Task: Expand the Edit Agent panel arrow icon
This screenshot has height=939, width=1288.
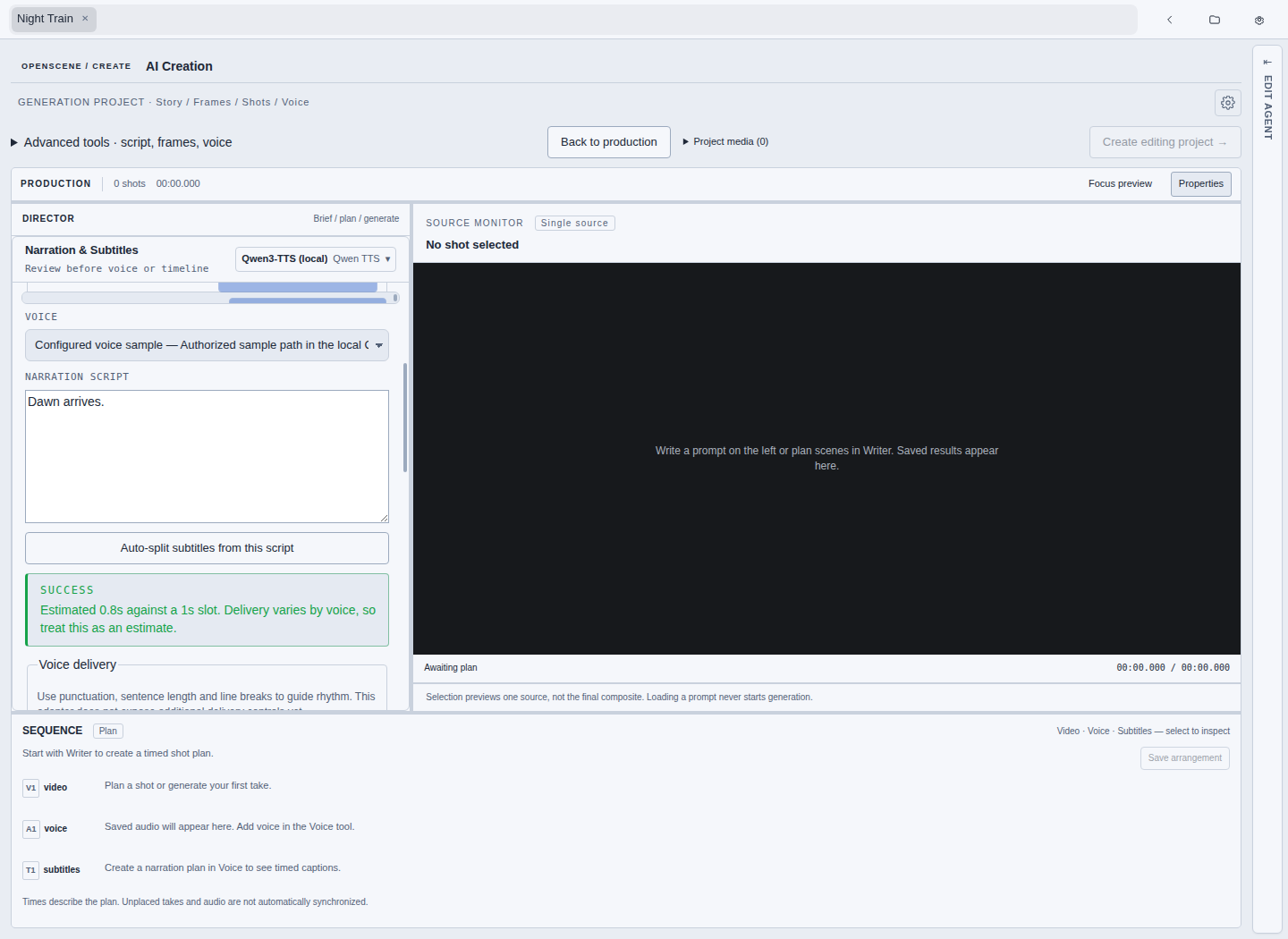Action: point(1267,62)
